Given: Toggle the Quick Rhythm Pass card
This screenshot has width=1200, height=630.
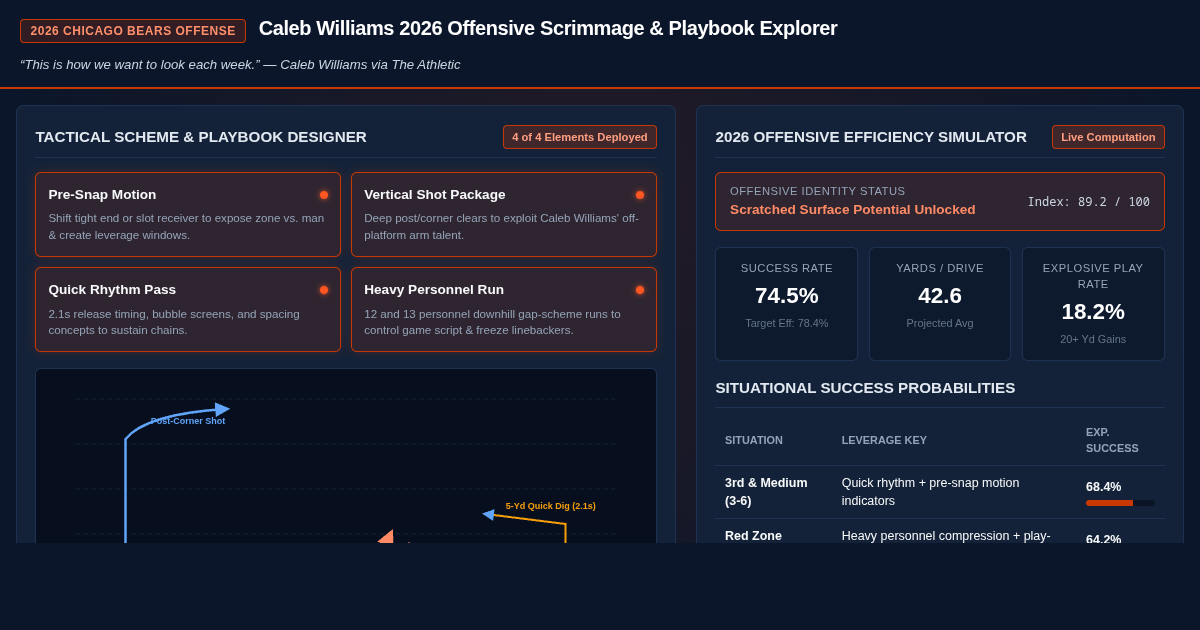Looking at the screenshot, I should (188, 310).
